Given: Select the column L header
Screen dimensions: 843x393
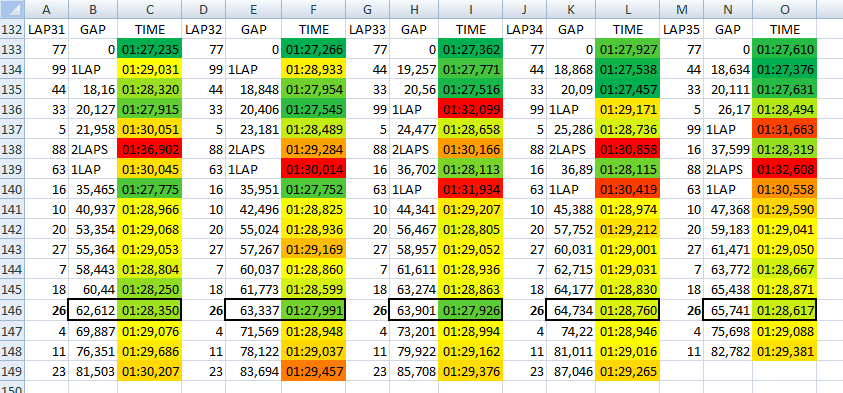Looking at the screenshot, I should [627, 9].
